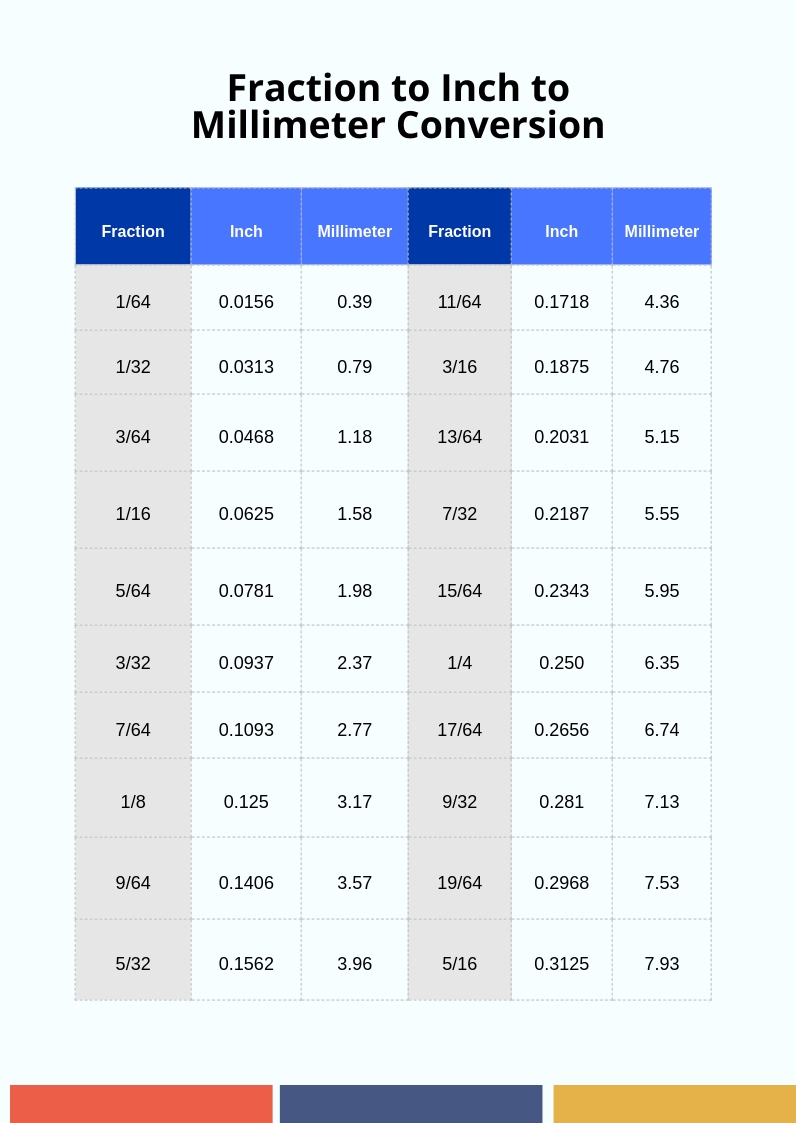
Task: Click the yellow footer color block
Action: click(x=674, y=1104)
